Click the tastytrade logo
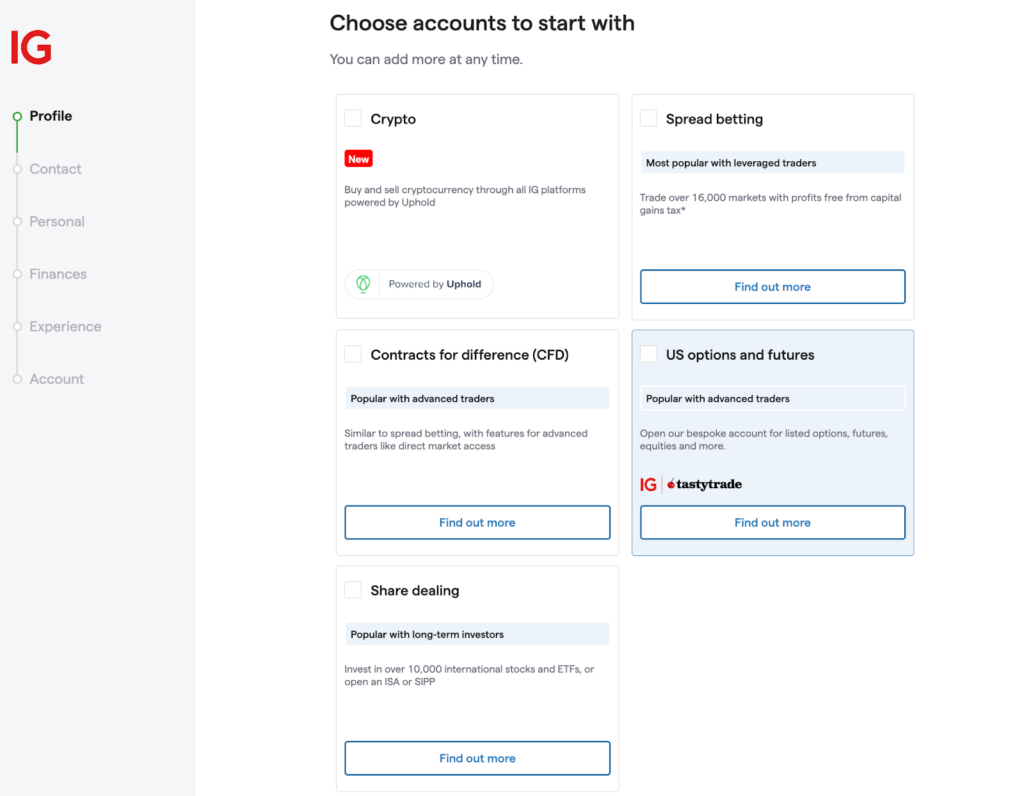Viewport: 1024px width, 796px height. point(704,485)
